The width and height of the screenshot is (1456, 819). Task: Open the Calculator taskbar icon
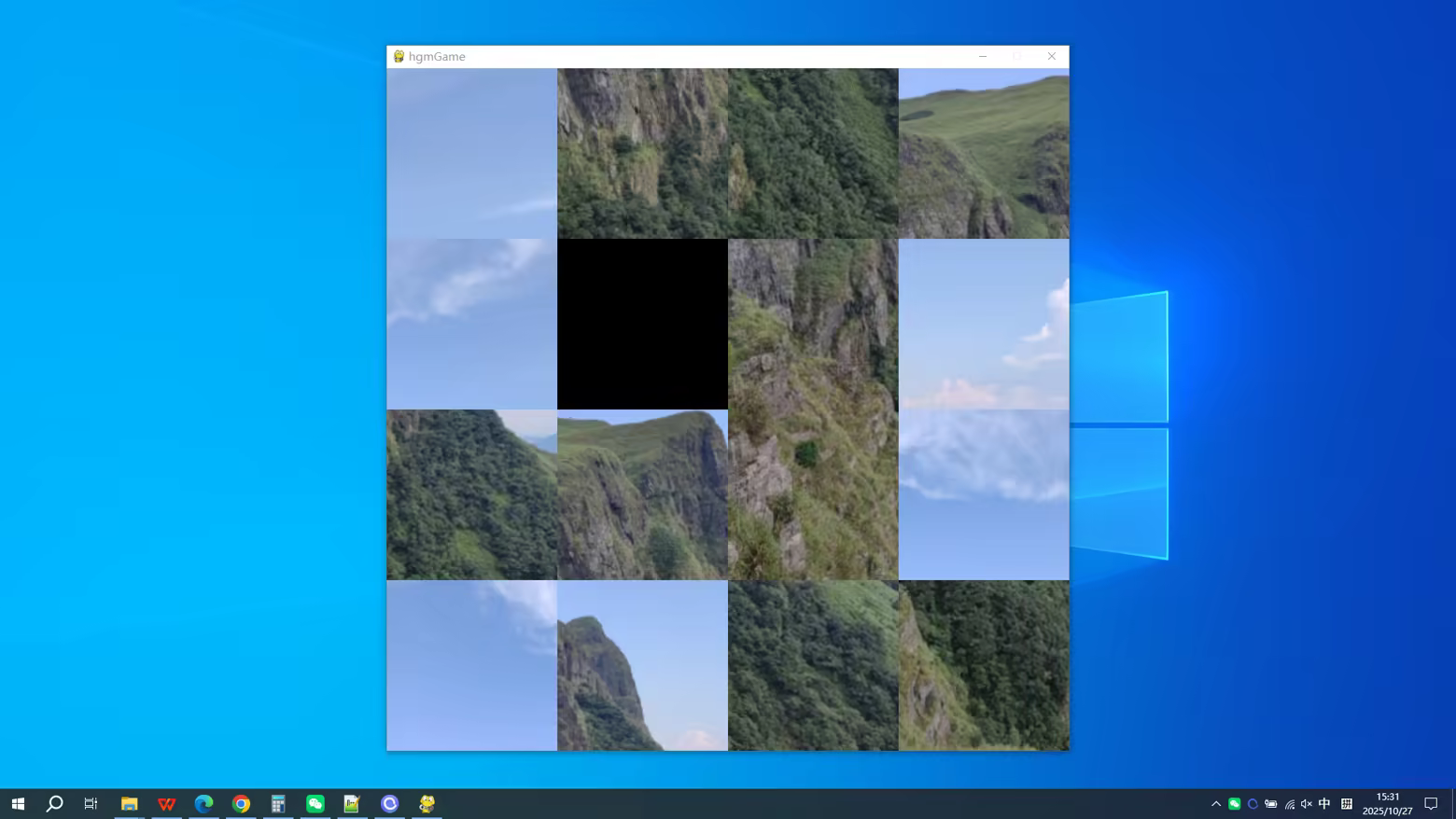tap(278, 803)
